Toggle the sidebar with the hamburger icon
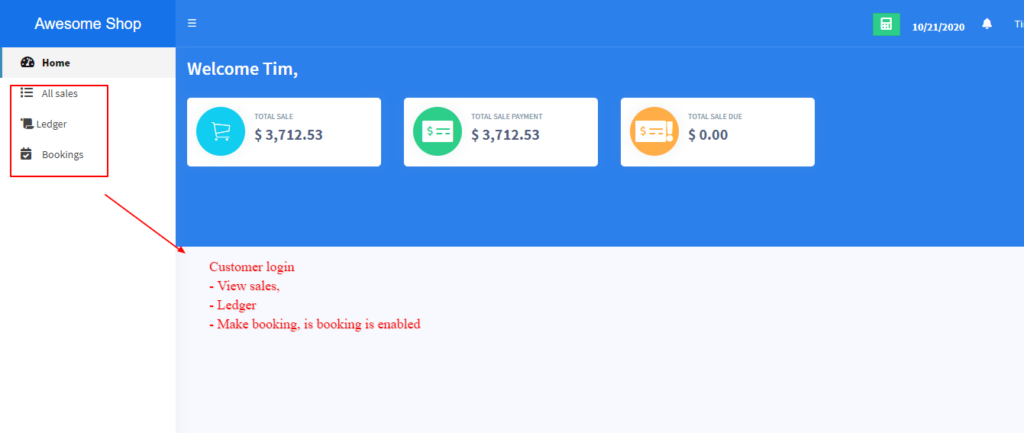The height and width of the screenshot is (433, 1024). pos(192,23)
